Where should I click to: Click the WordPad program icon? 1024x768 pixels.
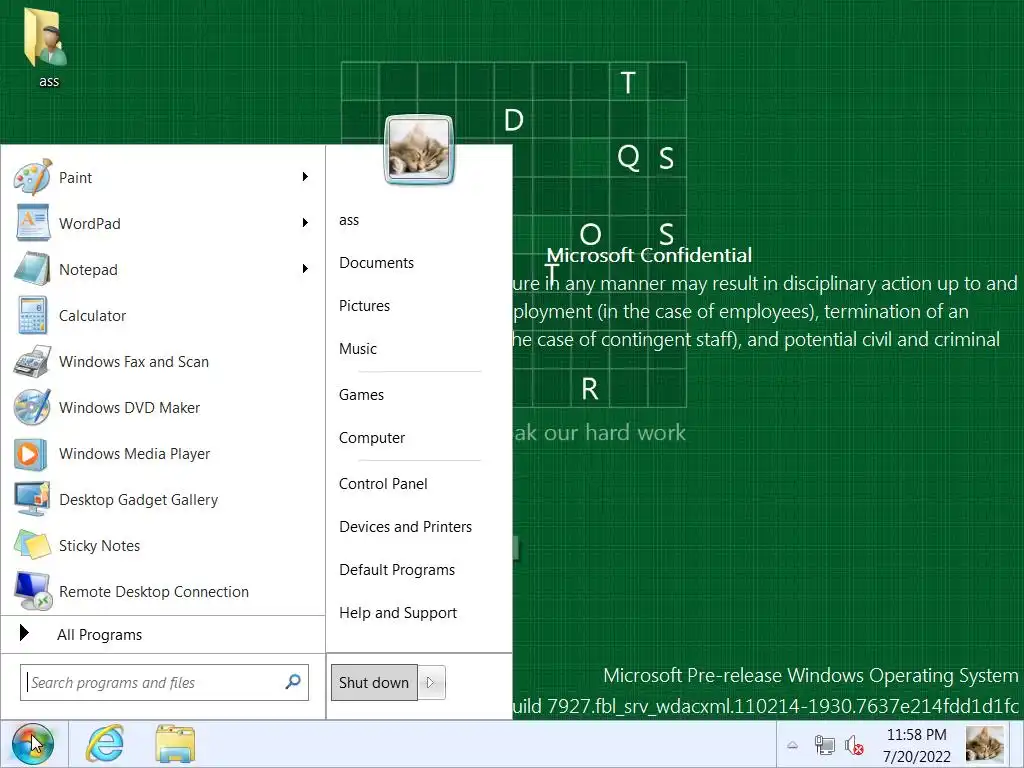tap(32, 223)
